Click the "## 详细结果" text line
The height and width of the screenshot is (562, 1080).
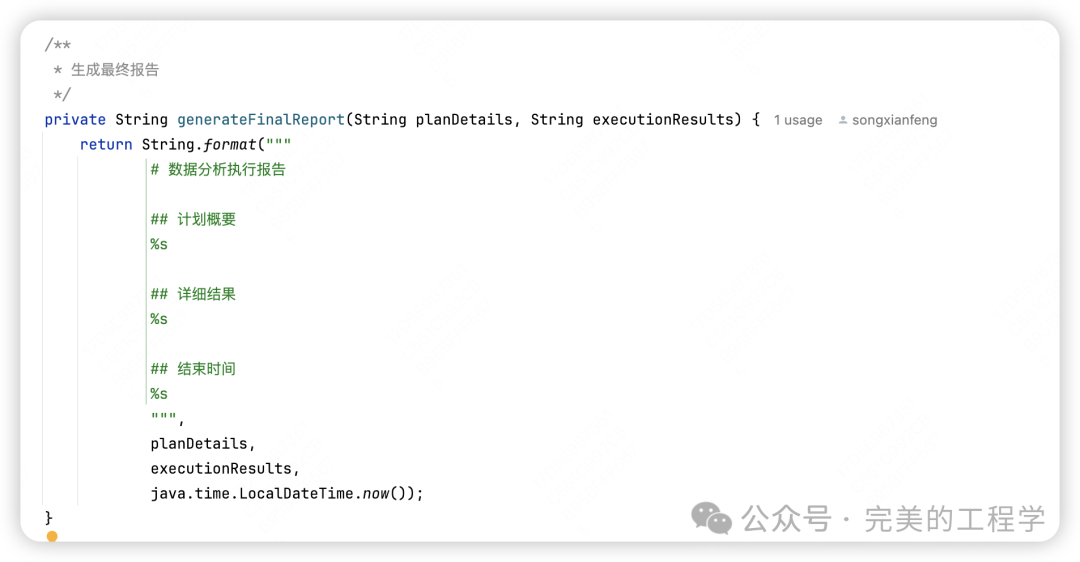pos(193,294)
